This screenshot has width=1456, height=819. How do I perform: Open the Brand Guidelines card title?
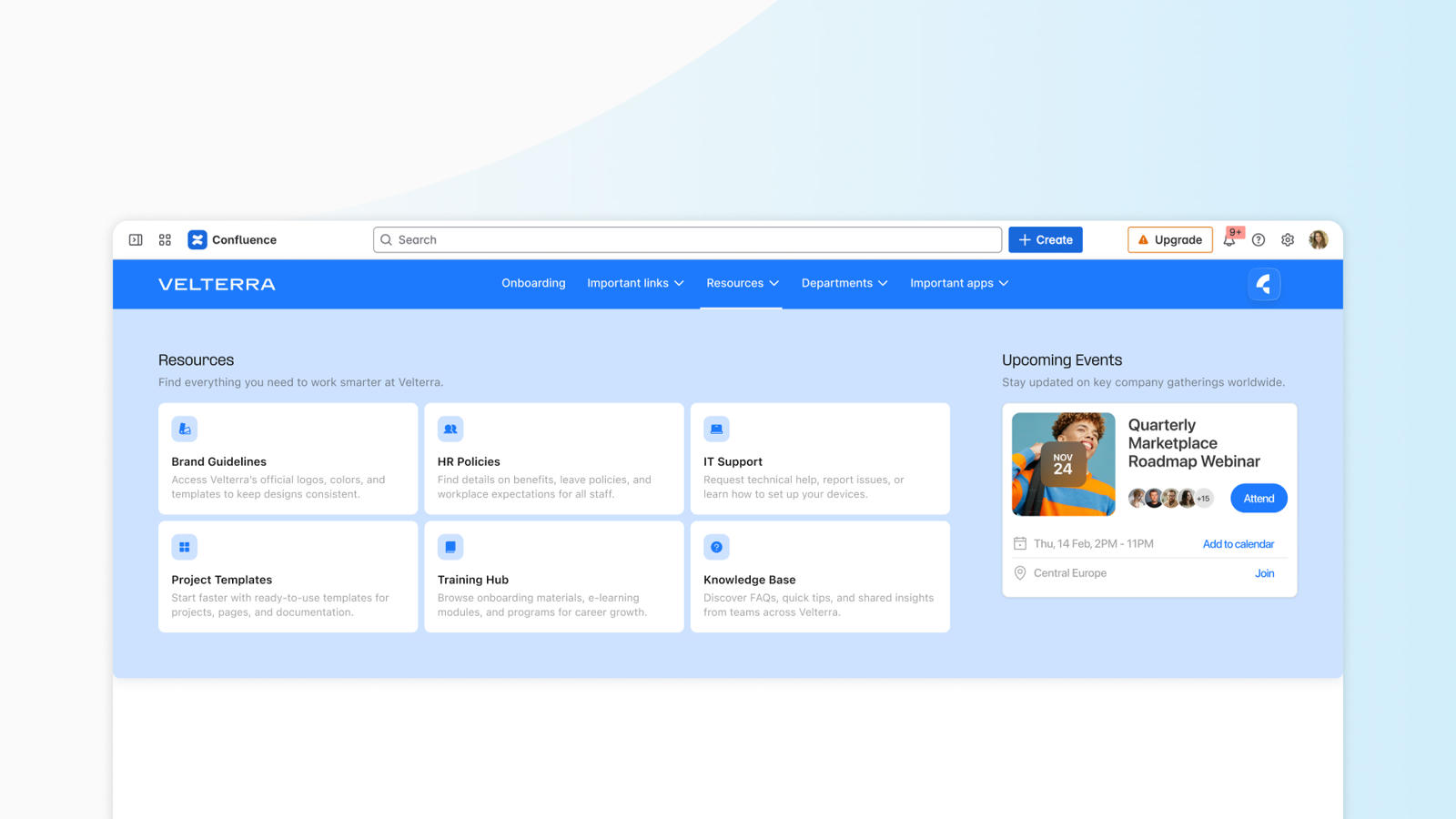tap(219, 461)
